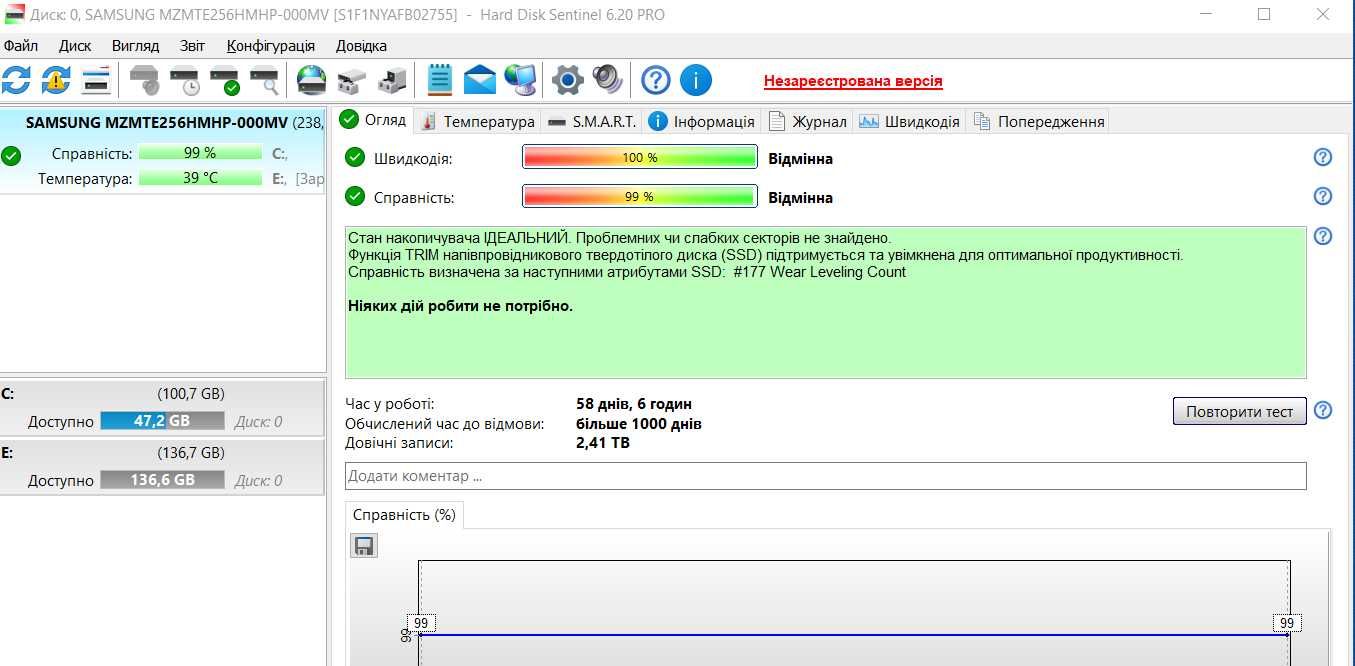Viewport: 1355px width, 666px height.
Task: Click help icon beside Швидкодія rating
Action: pos(1323,158)
